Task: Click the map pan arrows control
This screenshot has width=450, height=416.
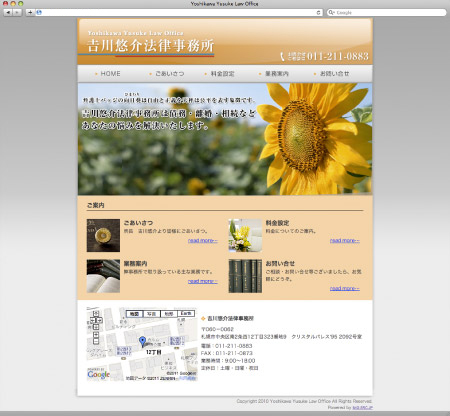Action: [96, 320]
